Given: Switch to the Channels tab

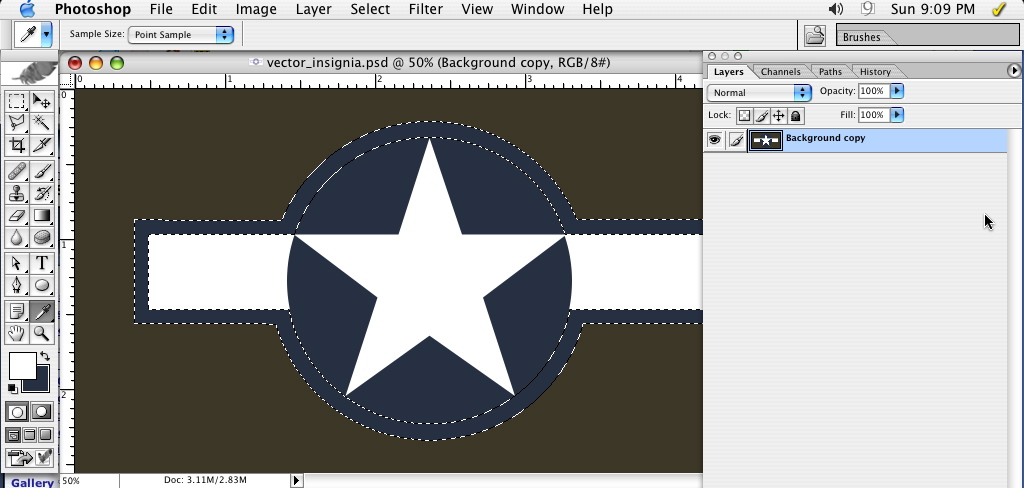Looking at the screenshot, I should 780,72.
